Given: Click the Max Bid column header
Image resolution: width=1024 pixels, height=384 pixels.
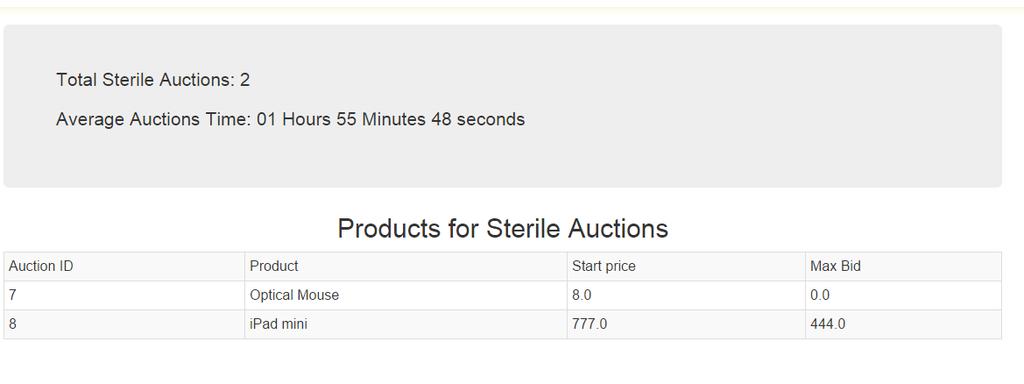Looking at the screenshot, I should [903, 266].
